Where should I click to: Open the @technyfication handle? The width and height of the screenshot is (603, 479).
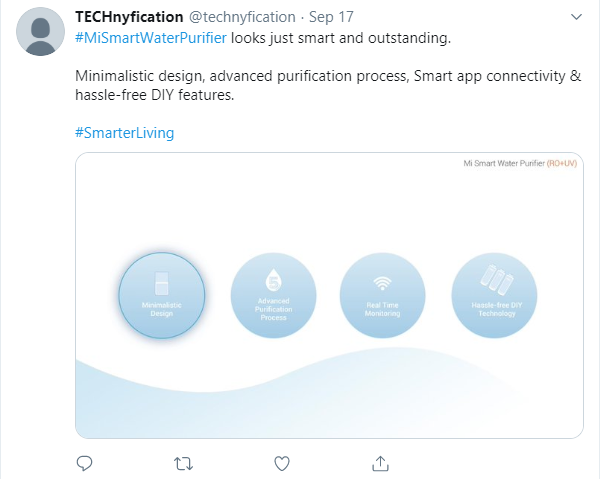(x=242, y=17)
